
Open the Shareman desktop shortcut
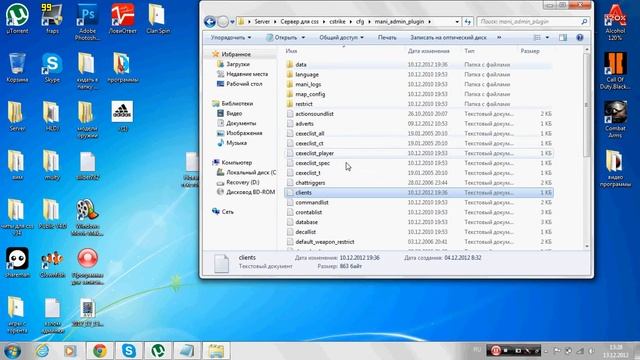(17, 263)
